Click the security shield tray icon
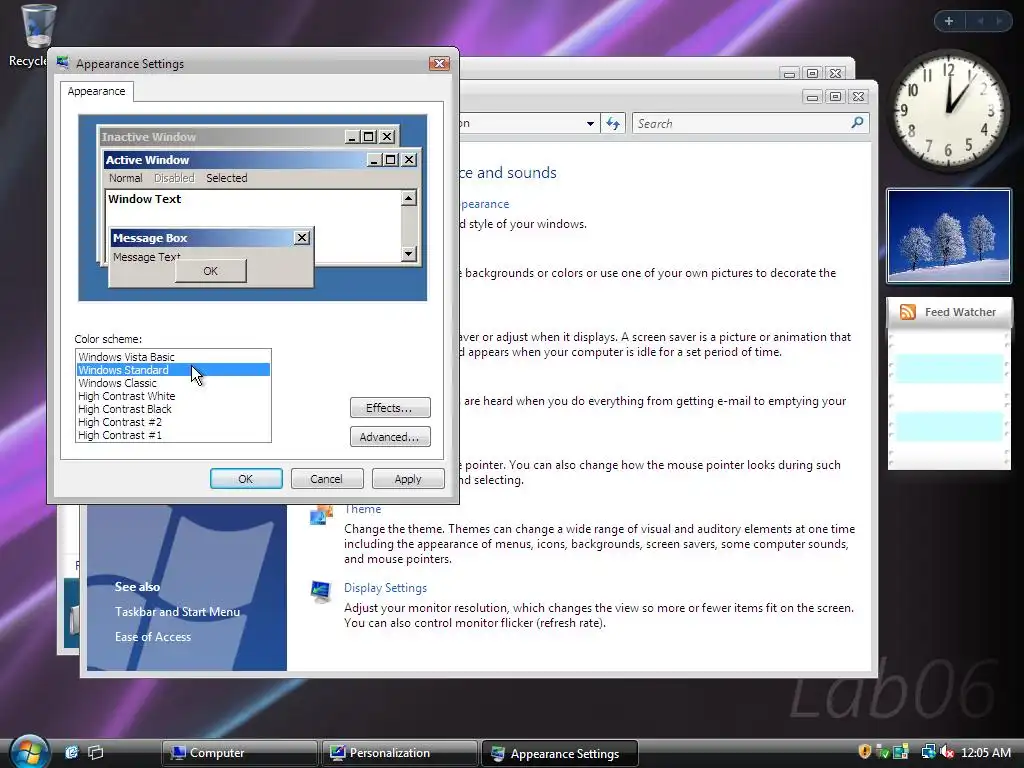This screenshot has width=1024, height=768. coord(865,752)
